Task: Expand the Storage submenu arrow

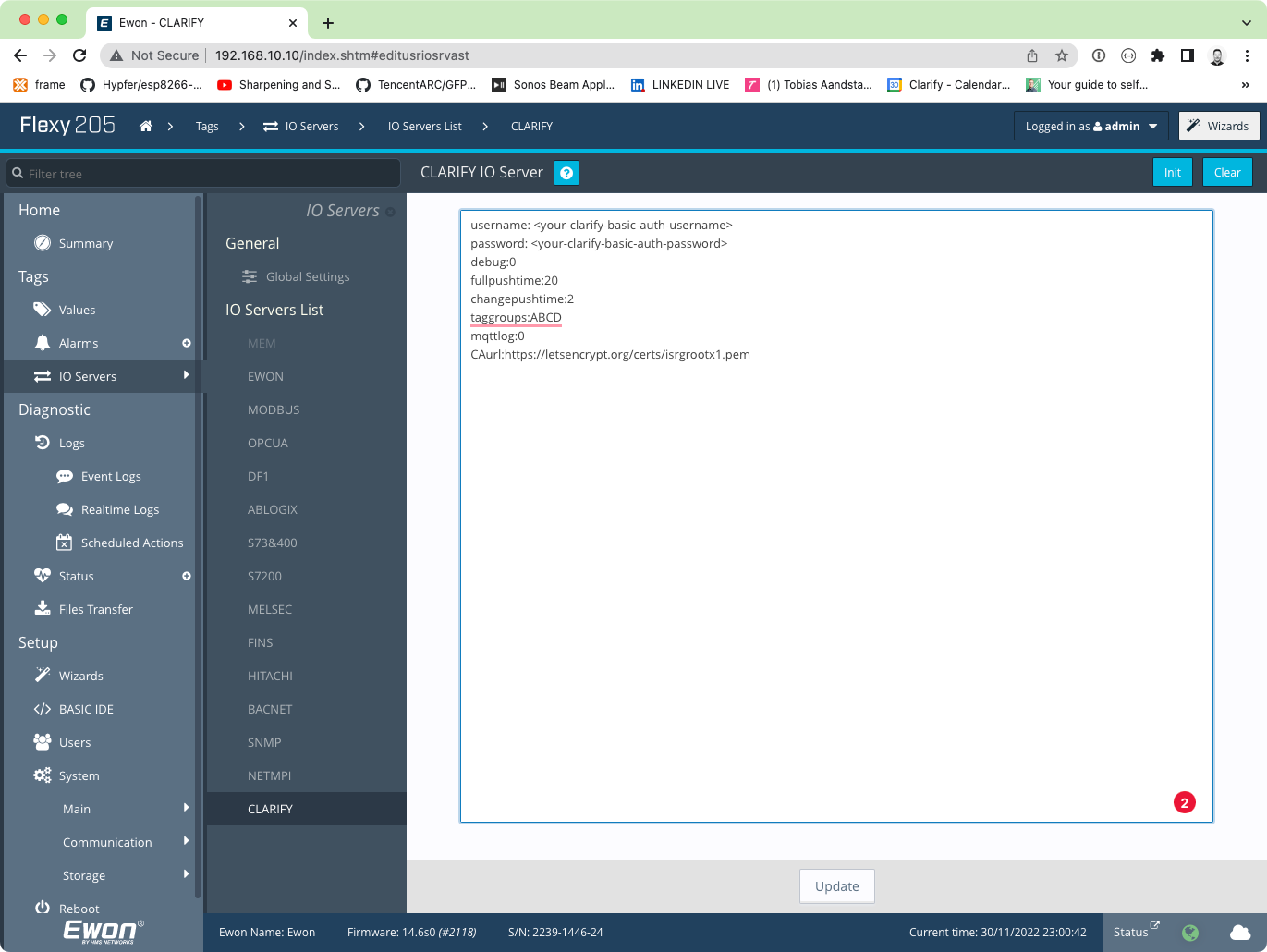Action: 187,873
